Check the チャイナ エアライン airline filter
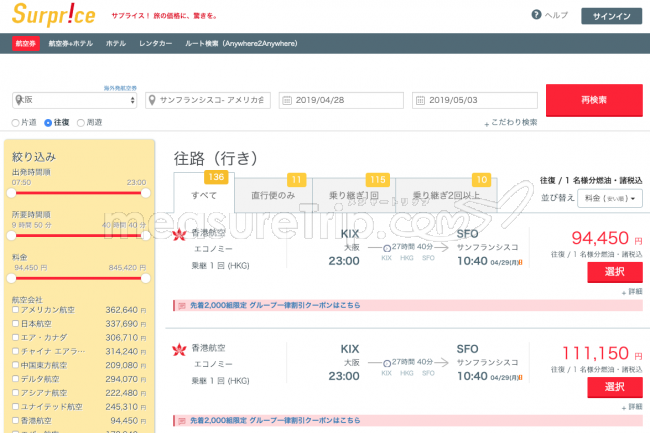This screenshot has width=650, height=433. point(15,351)
